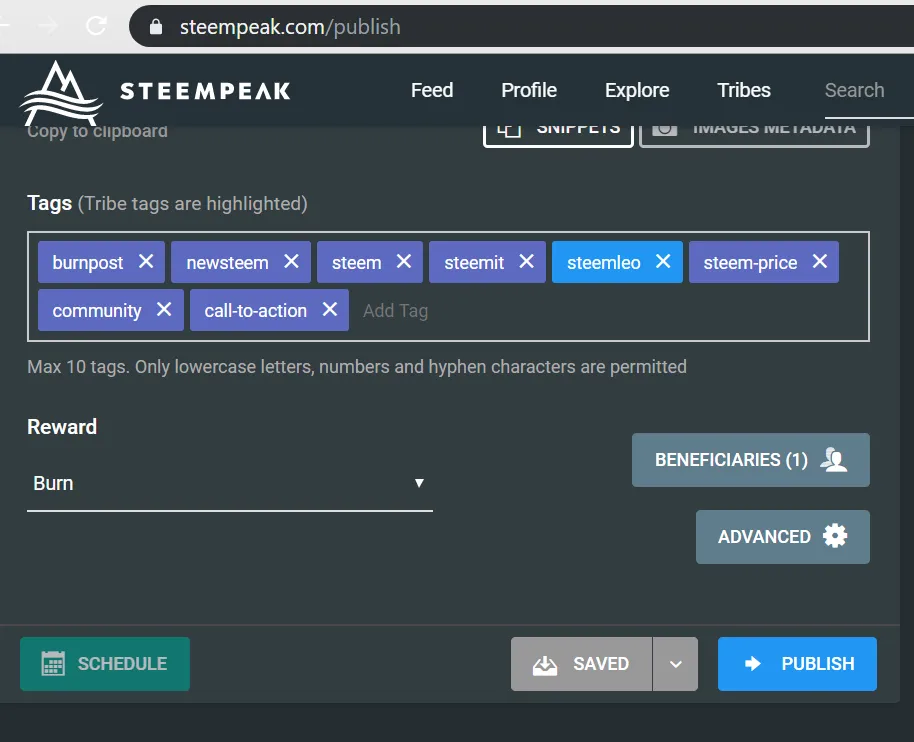
Task: Click the padlock icon in the address bar
Action: pyautogui.click(x=156, y=27)
